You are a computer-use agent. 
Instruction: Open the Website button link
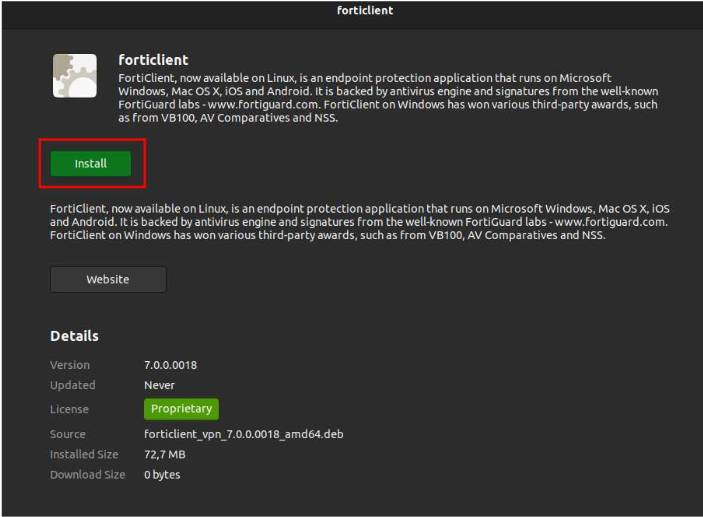pyautogui.click(x=108, y=279)
